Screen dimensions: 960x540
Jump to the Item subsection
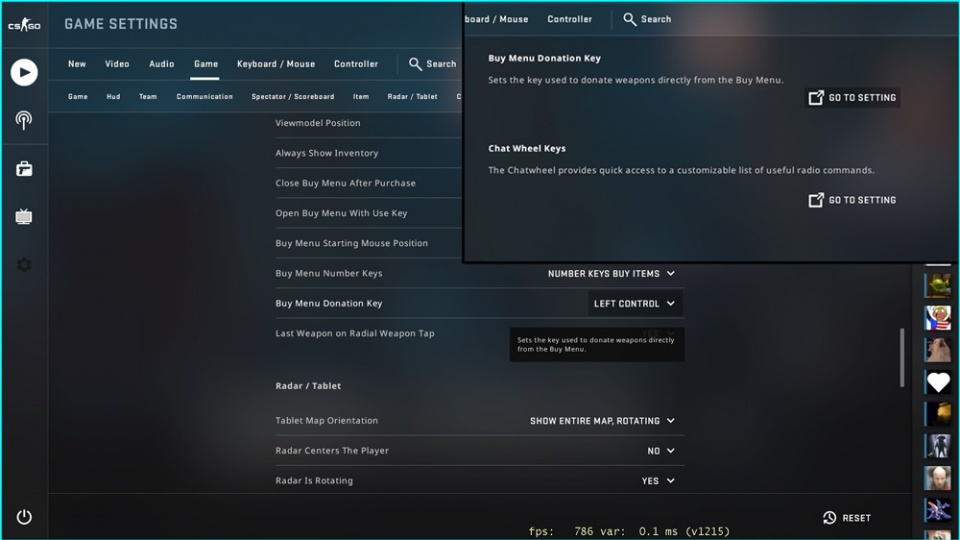tap(361, 97)
